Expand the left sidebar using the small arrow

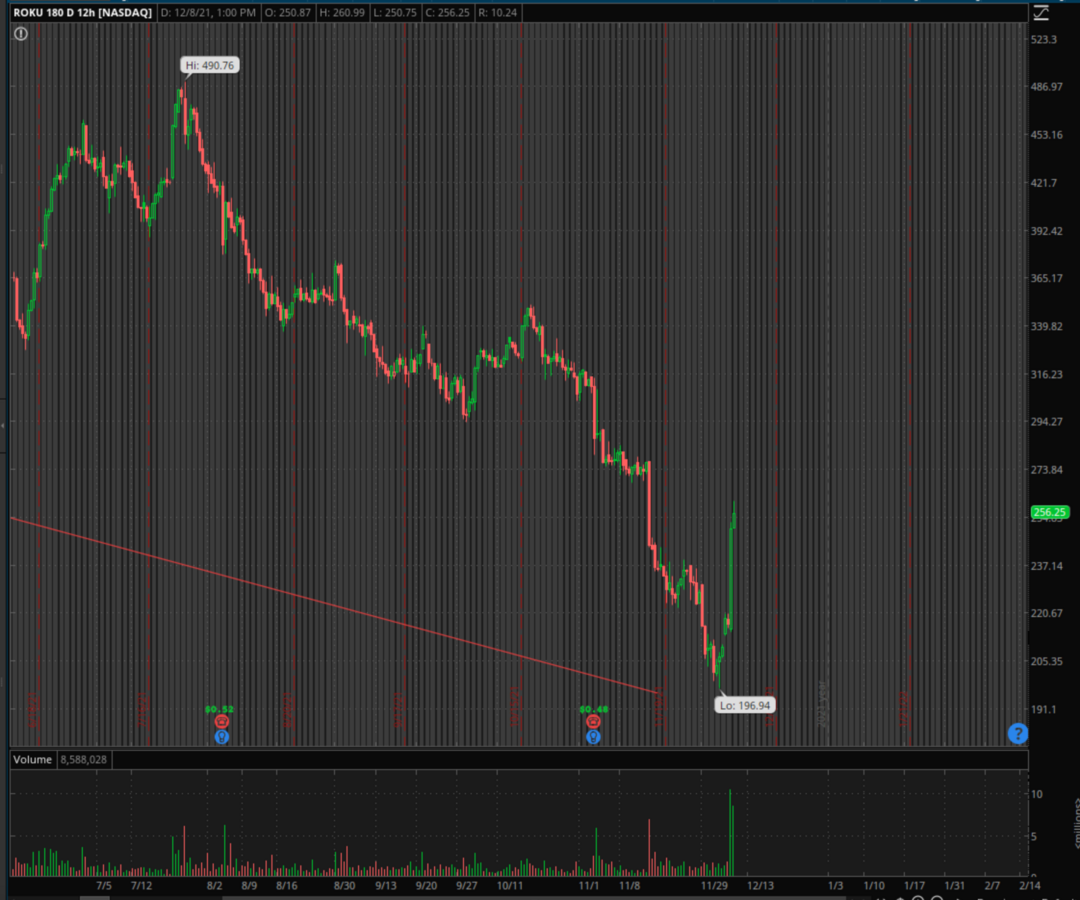pyautogui.click(x=3, y=426)
